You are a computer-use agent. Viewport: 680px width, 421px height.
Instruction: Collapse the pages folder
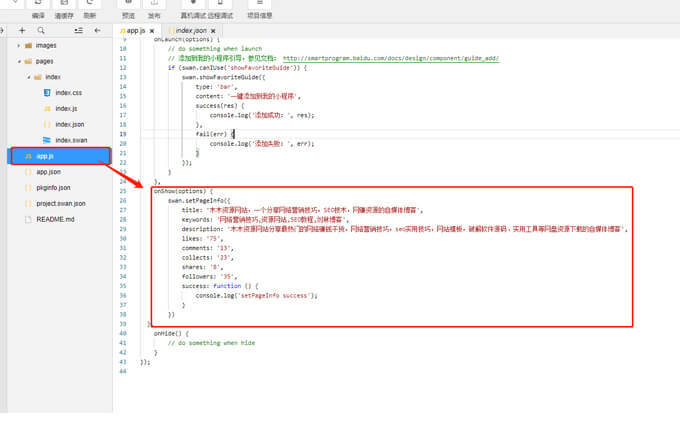(43, 61)
